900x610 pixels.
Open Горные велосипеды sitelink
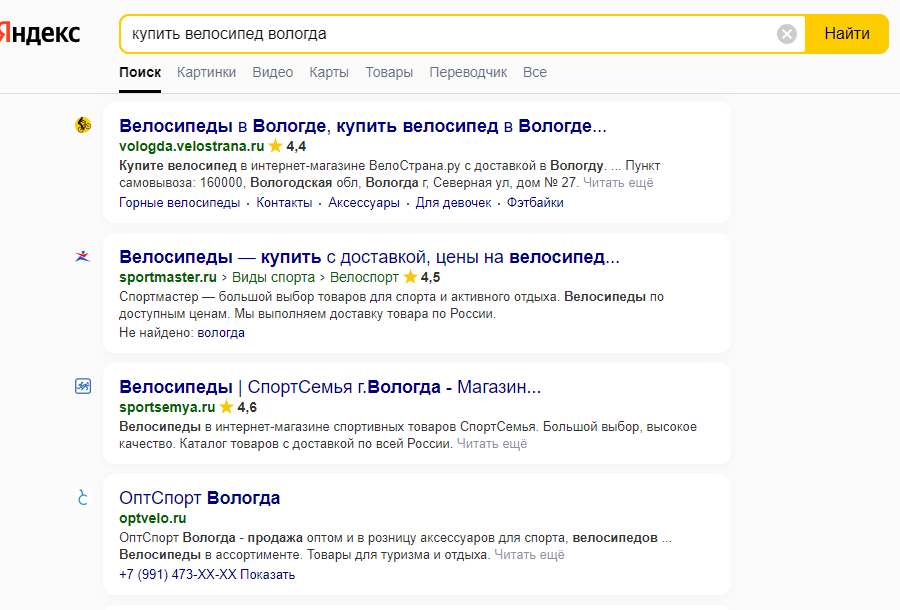click(180, 203)
